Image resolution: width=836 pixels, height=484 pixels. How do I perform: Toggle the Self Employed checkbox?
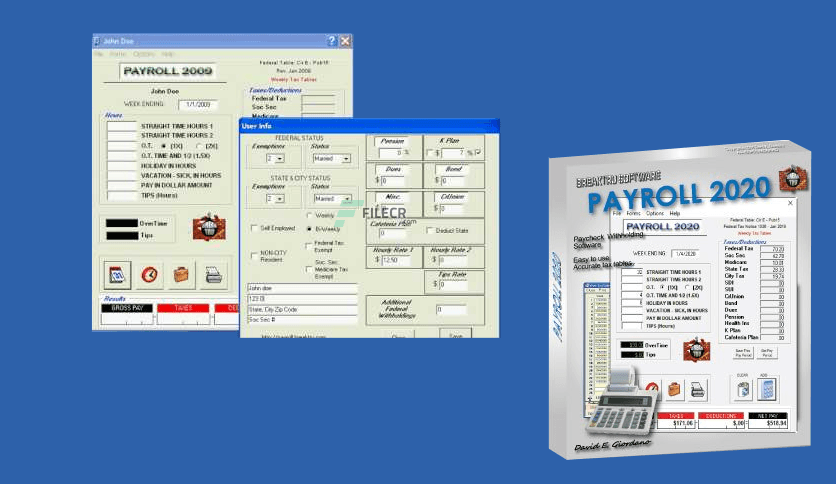(x=254, y=228)
